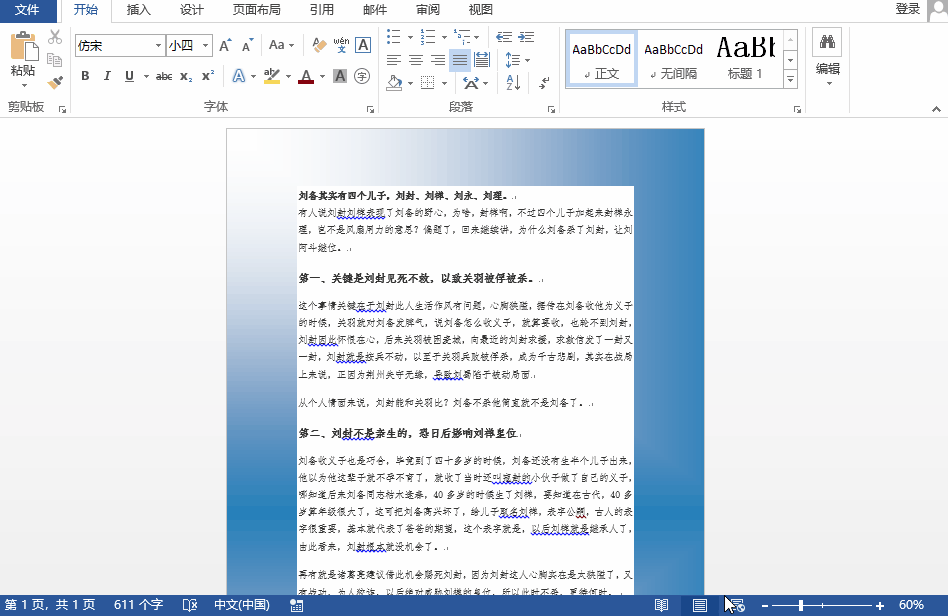This screenshot has height=616, width=948.
Task: Copy selection using the copy icon
Action: 55,59
